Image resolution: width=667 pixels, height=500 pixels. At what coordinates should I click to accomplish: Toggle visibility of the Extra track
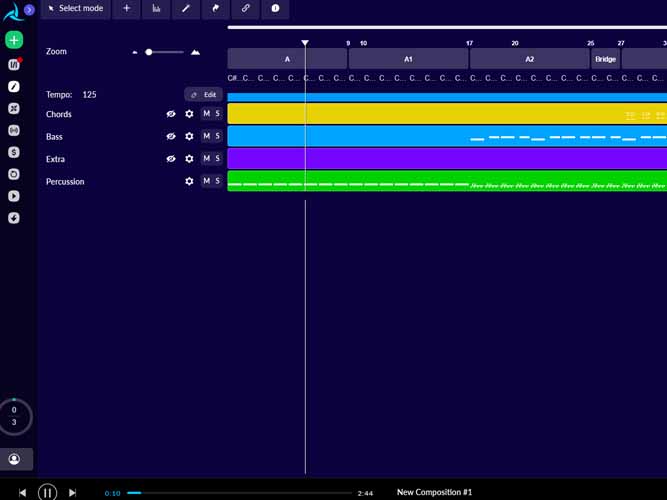(x=171, y=159)
